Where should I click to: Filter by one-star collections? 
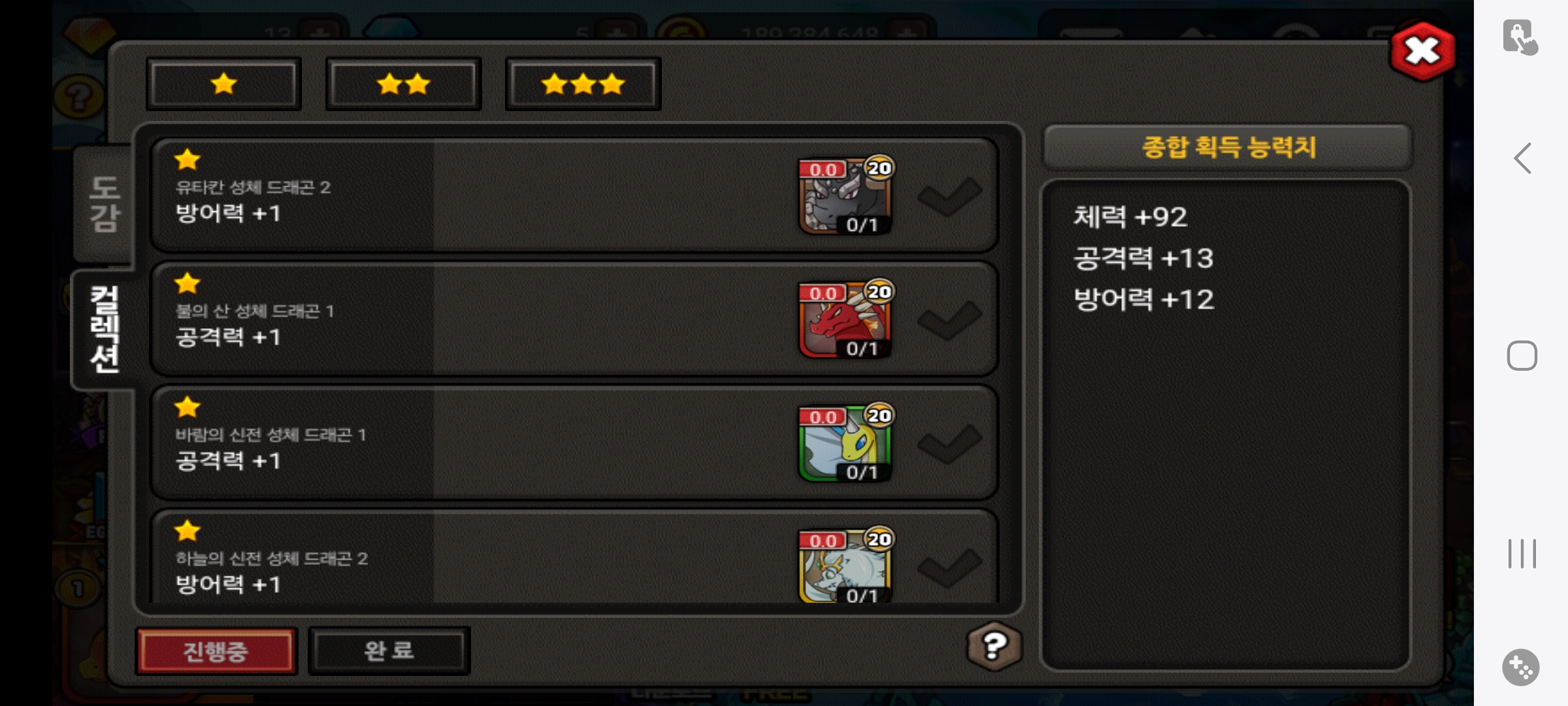223,84
